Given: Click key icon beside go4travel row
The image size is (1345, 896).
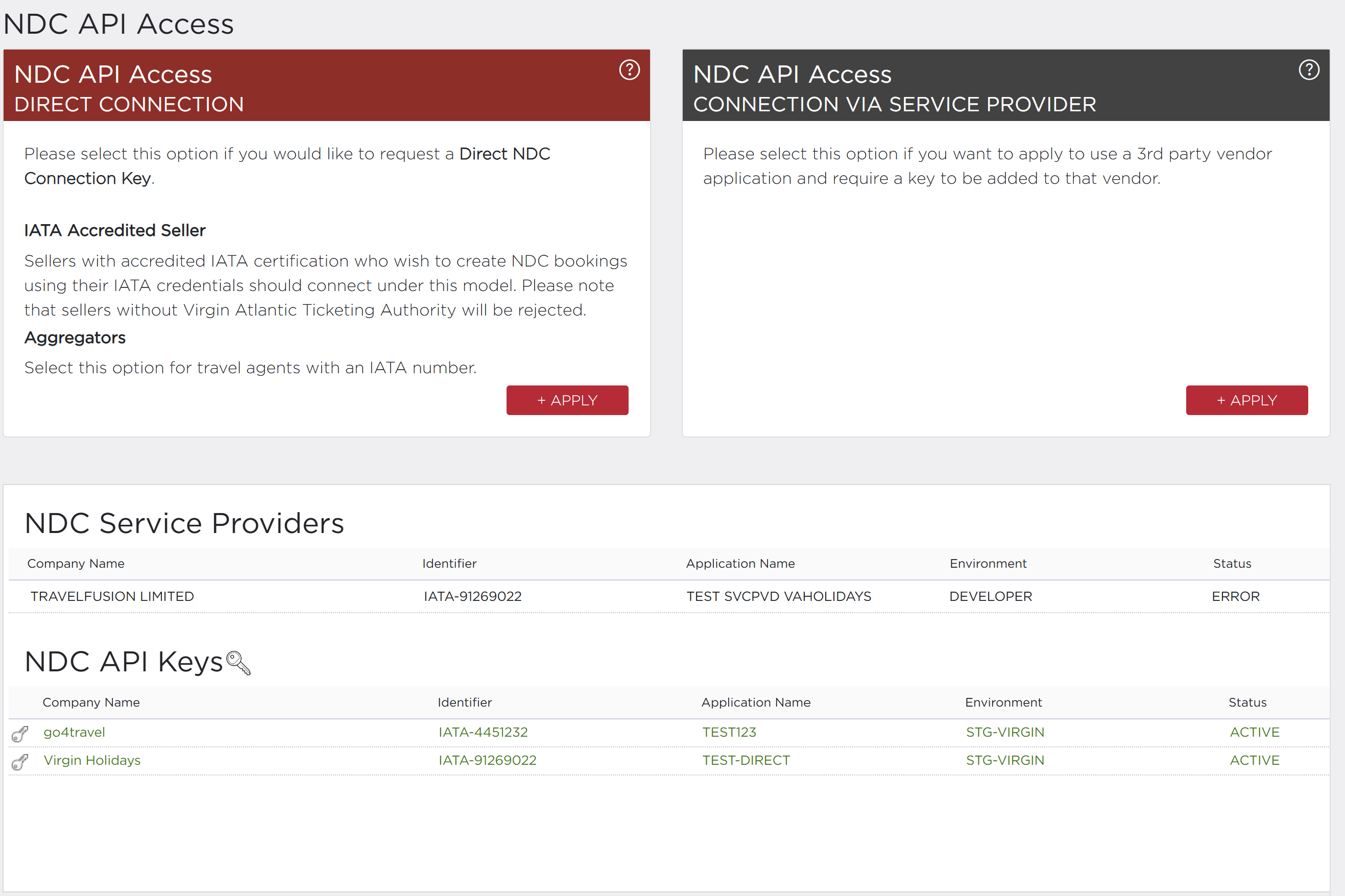Looking at the screenshot, I should [x=19, y=734].
